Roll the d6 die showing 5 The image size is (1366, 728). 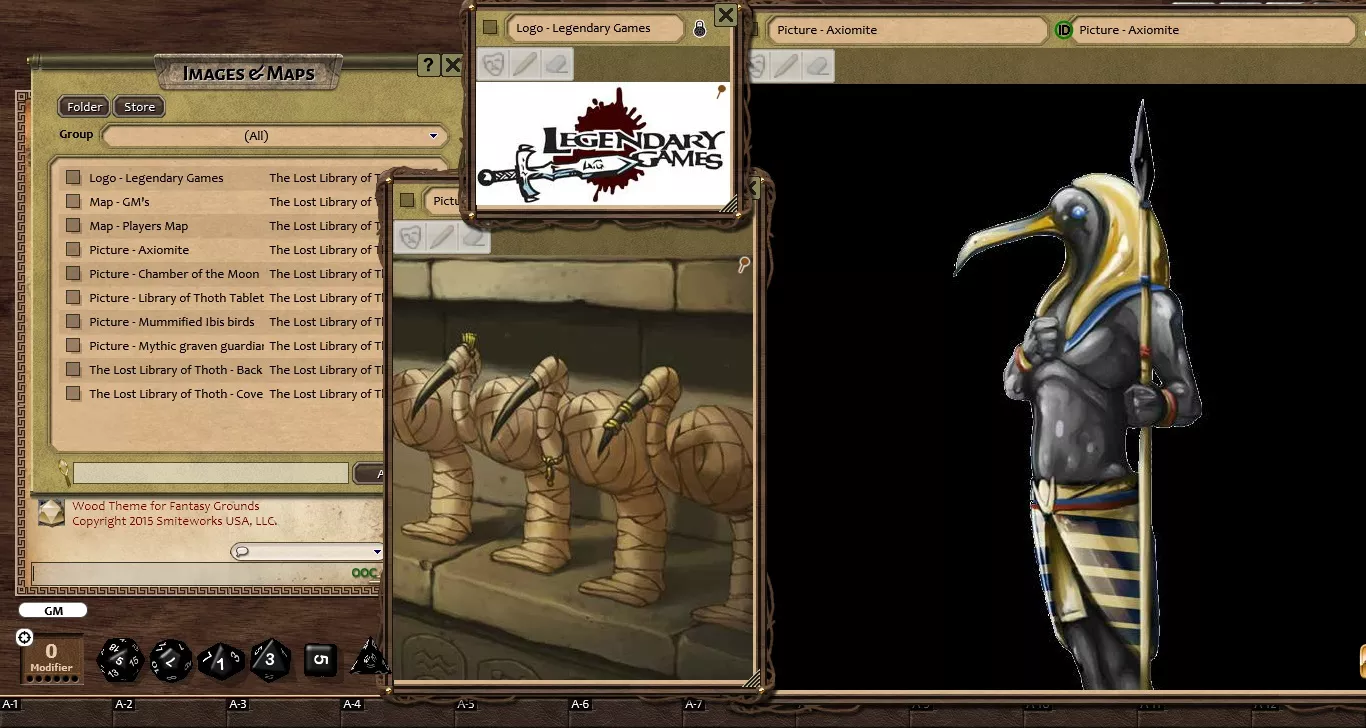(x=320, y=658)
